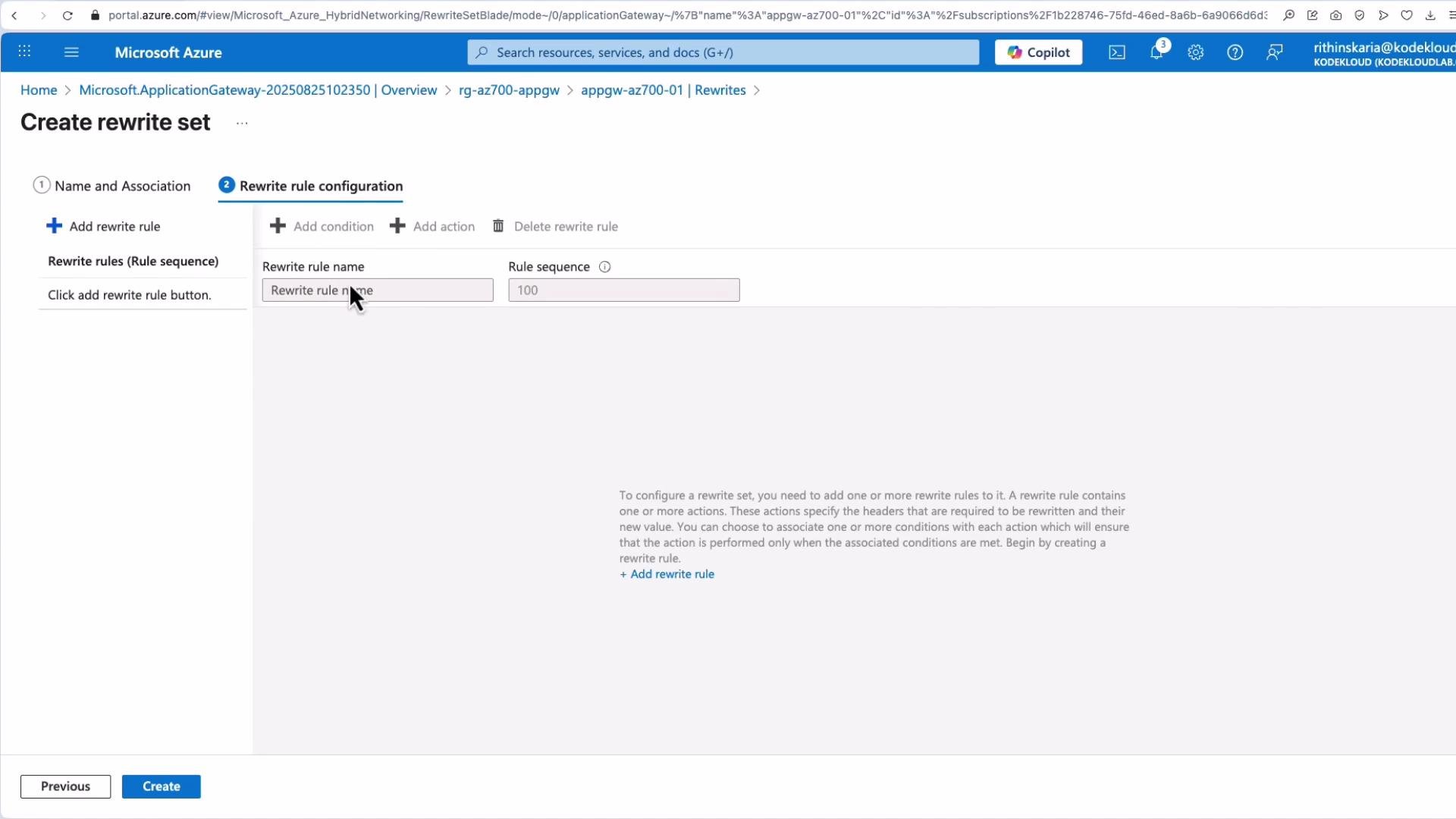Launch Cloud Shell from the top bar
The width and height of the screenshot is (1456, 819).
(1117, 52)
